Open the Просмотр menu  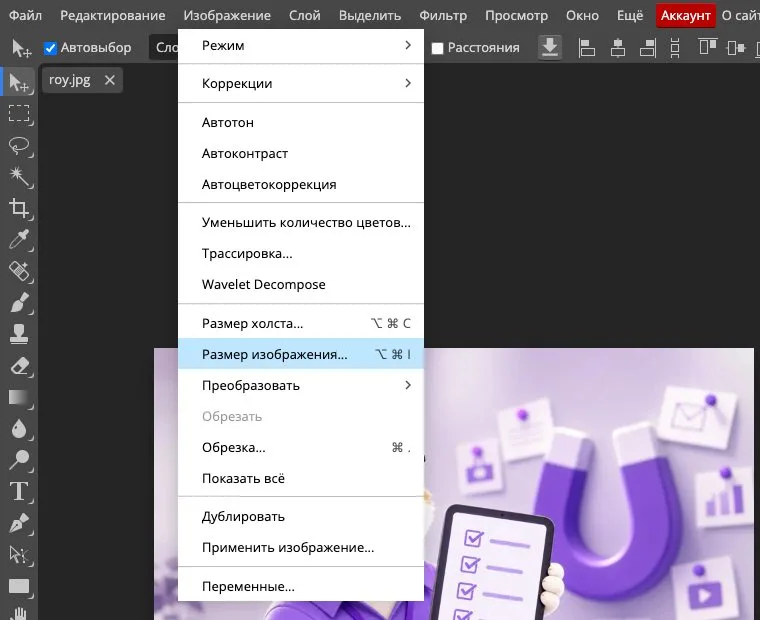pyautogui.click(x=516, y=16)
